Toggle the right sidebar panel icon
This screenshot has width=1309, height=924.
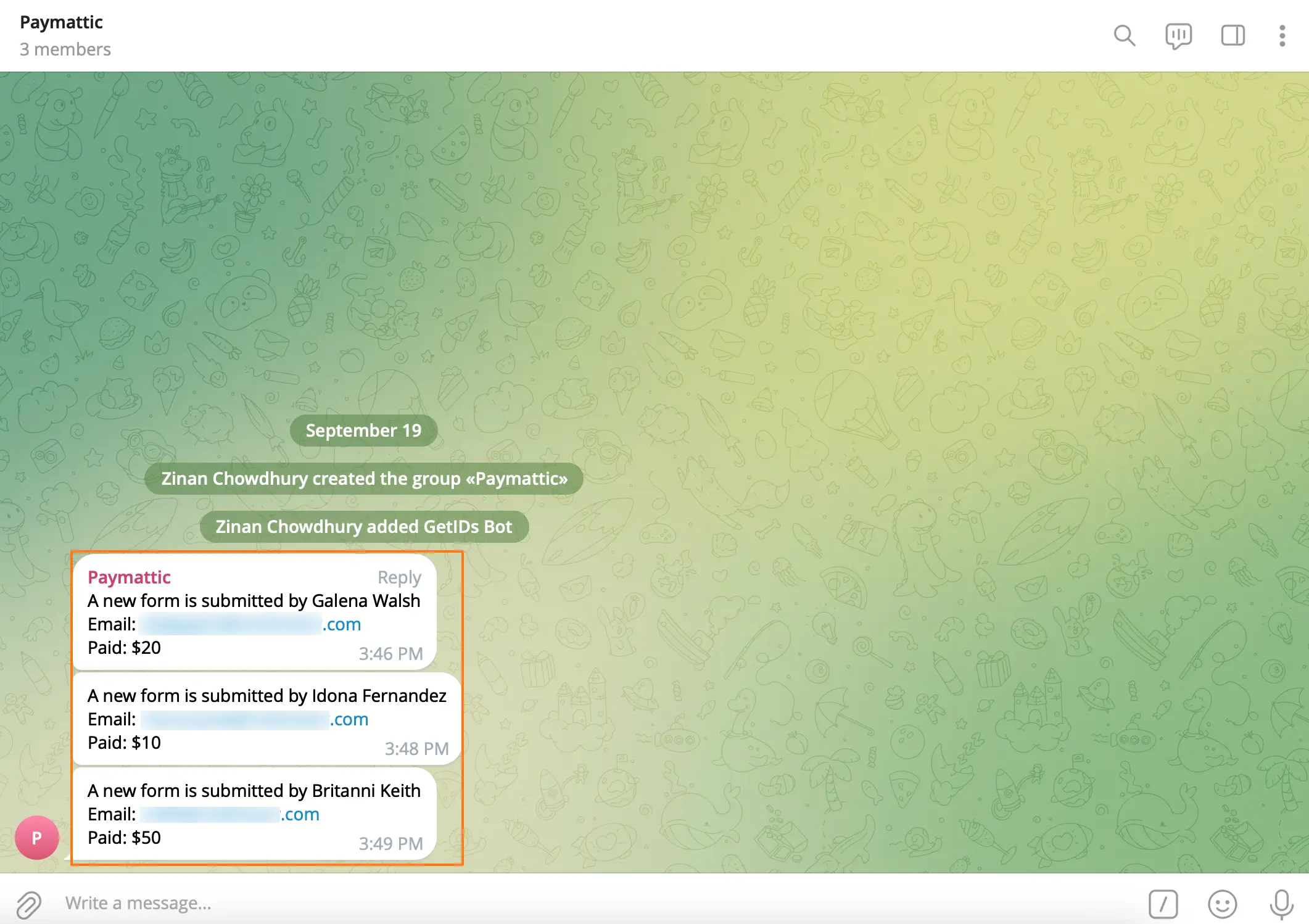click(x=1233, y=36)
